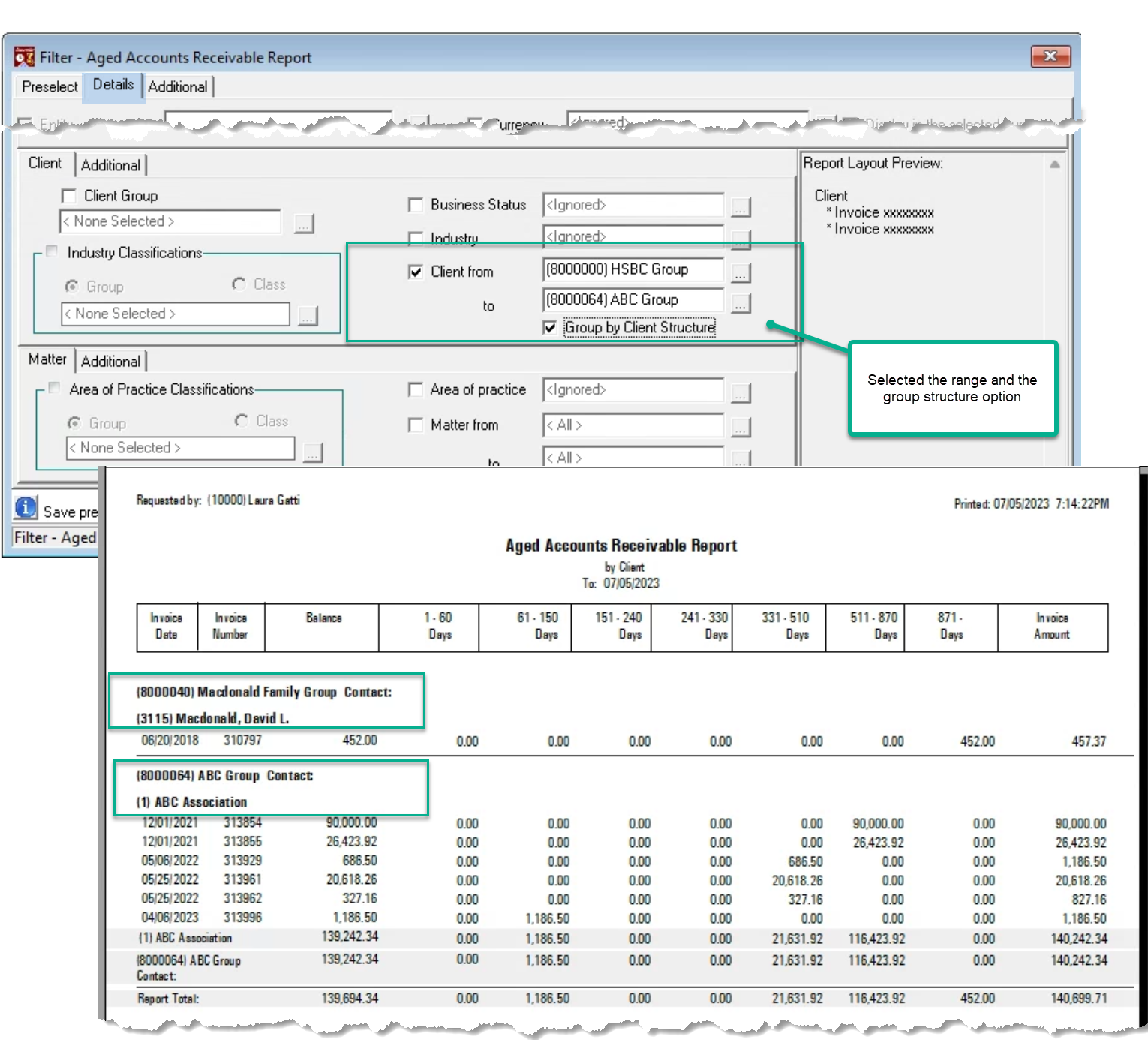Click invoice number 313854 in report
1148x1040 pixels.
[x=242, y=822]
